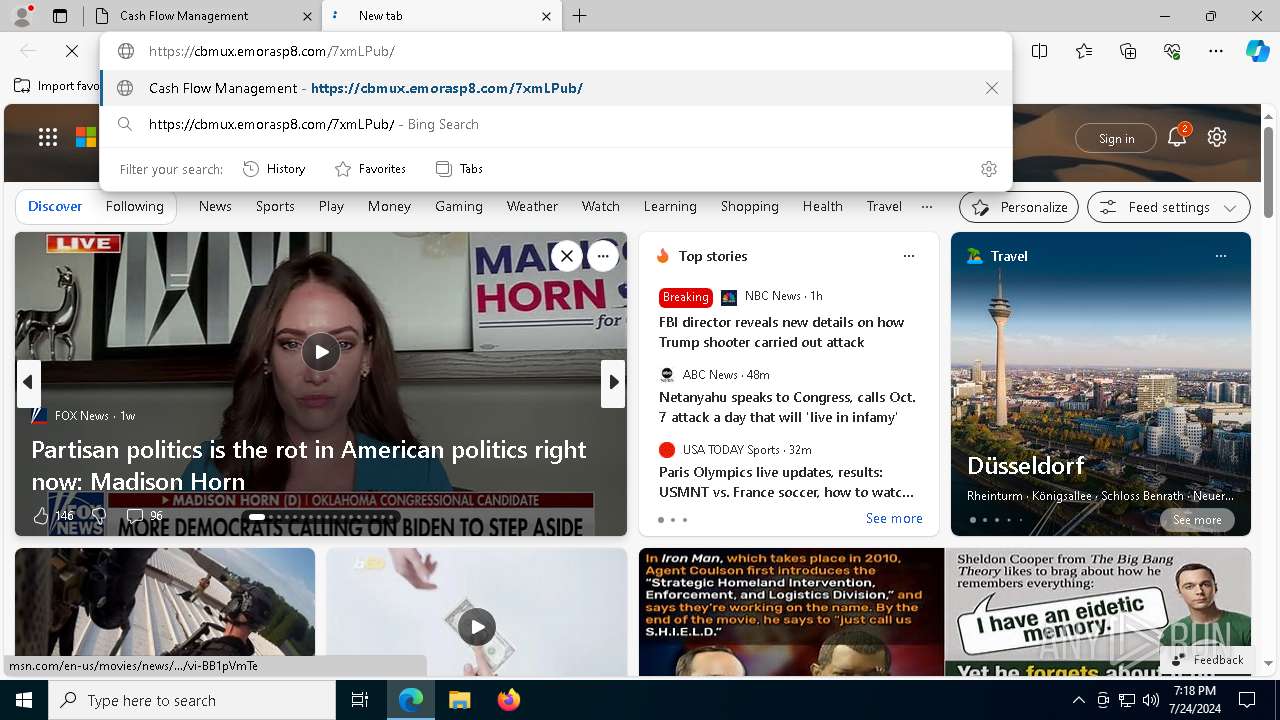Dislike the Madison Horn story

pos(98,516)
